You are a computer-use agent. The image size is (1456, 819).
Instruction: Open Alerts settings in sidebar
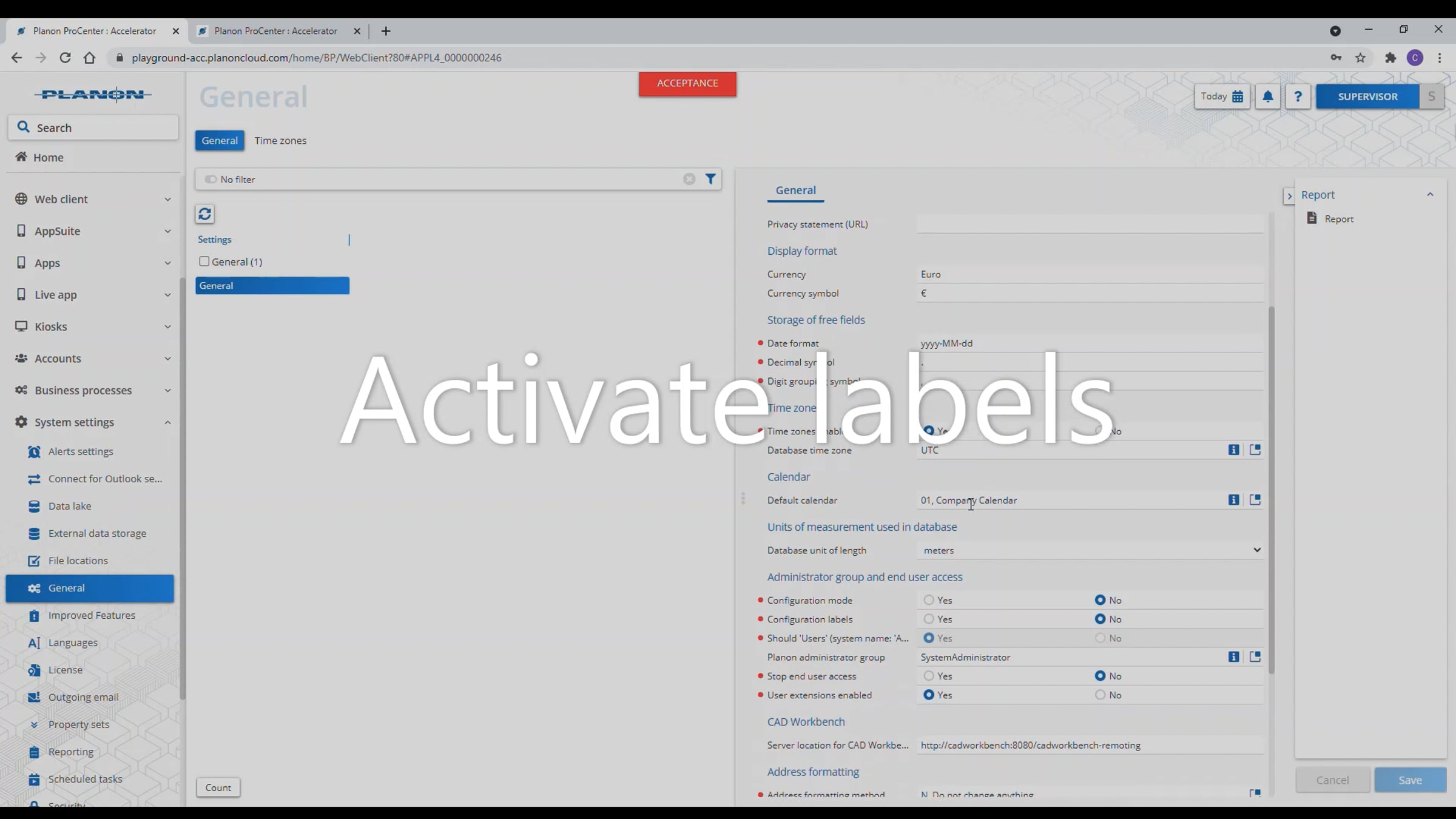tap(81, 451)
